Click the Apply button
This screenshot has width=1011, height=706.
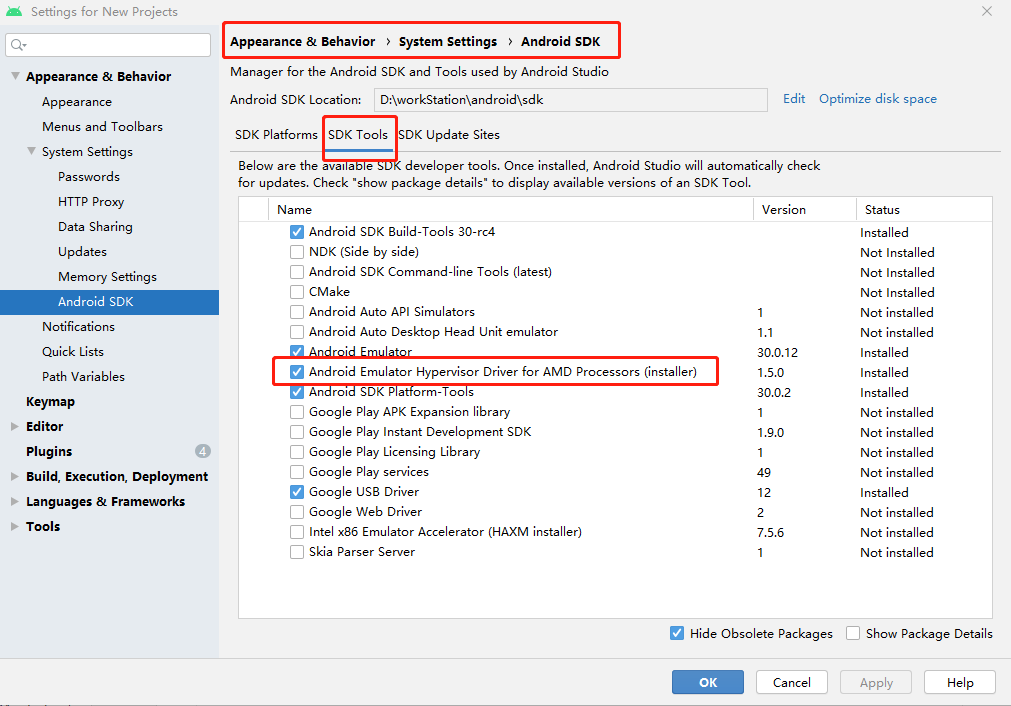(876, 682)
